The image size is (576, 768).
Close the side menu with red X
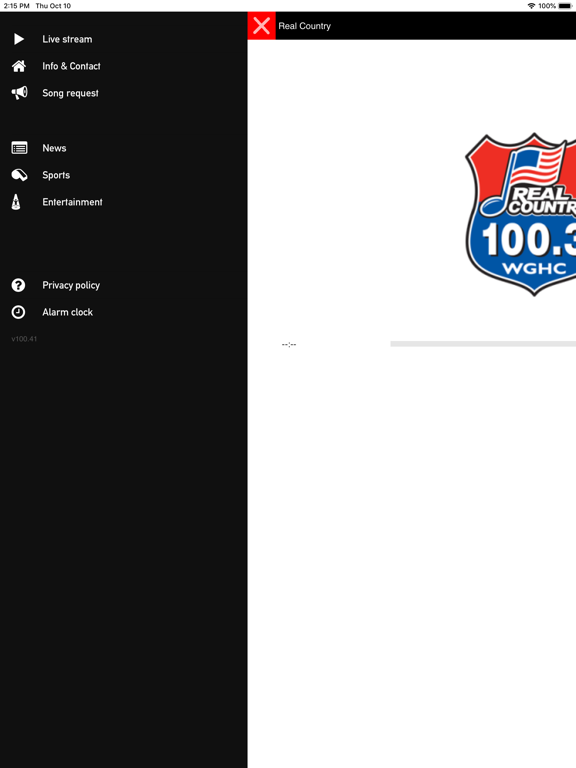coord(262,25)
